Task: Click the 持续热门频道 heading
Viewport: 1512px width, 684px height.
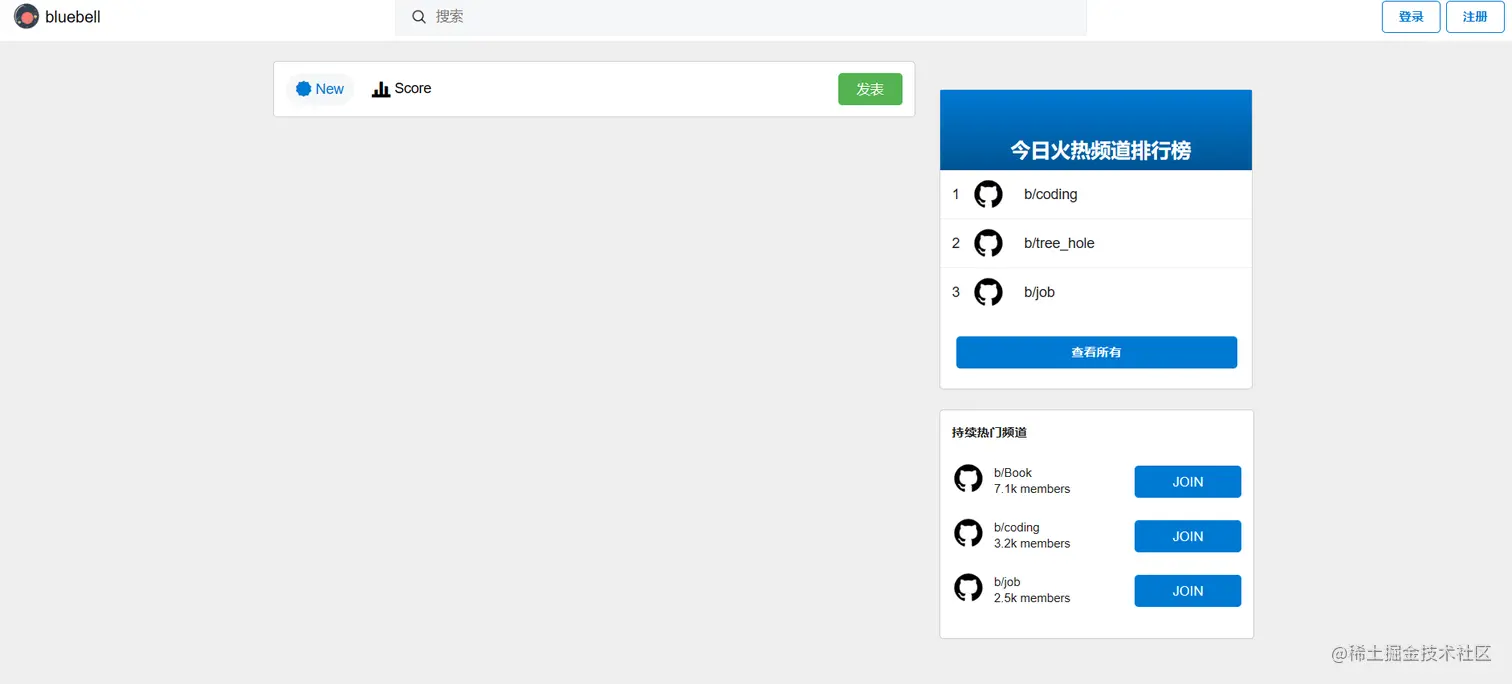Action: (989, 433)
